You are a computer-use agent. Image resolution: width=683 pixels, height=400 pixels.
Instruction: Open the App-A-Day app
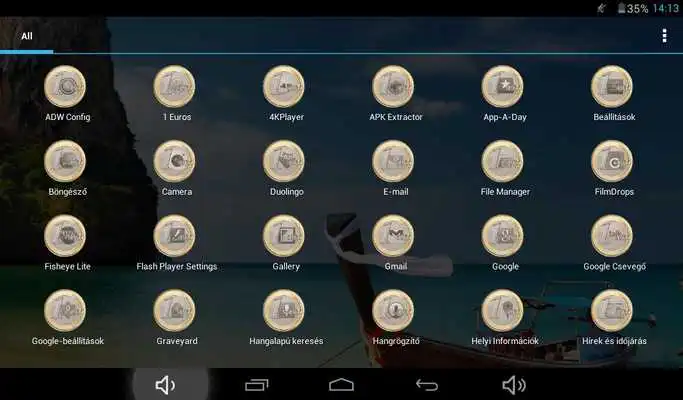pyautogui.click(x=503, y=87)
